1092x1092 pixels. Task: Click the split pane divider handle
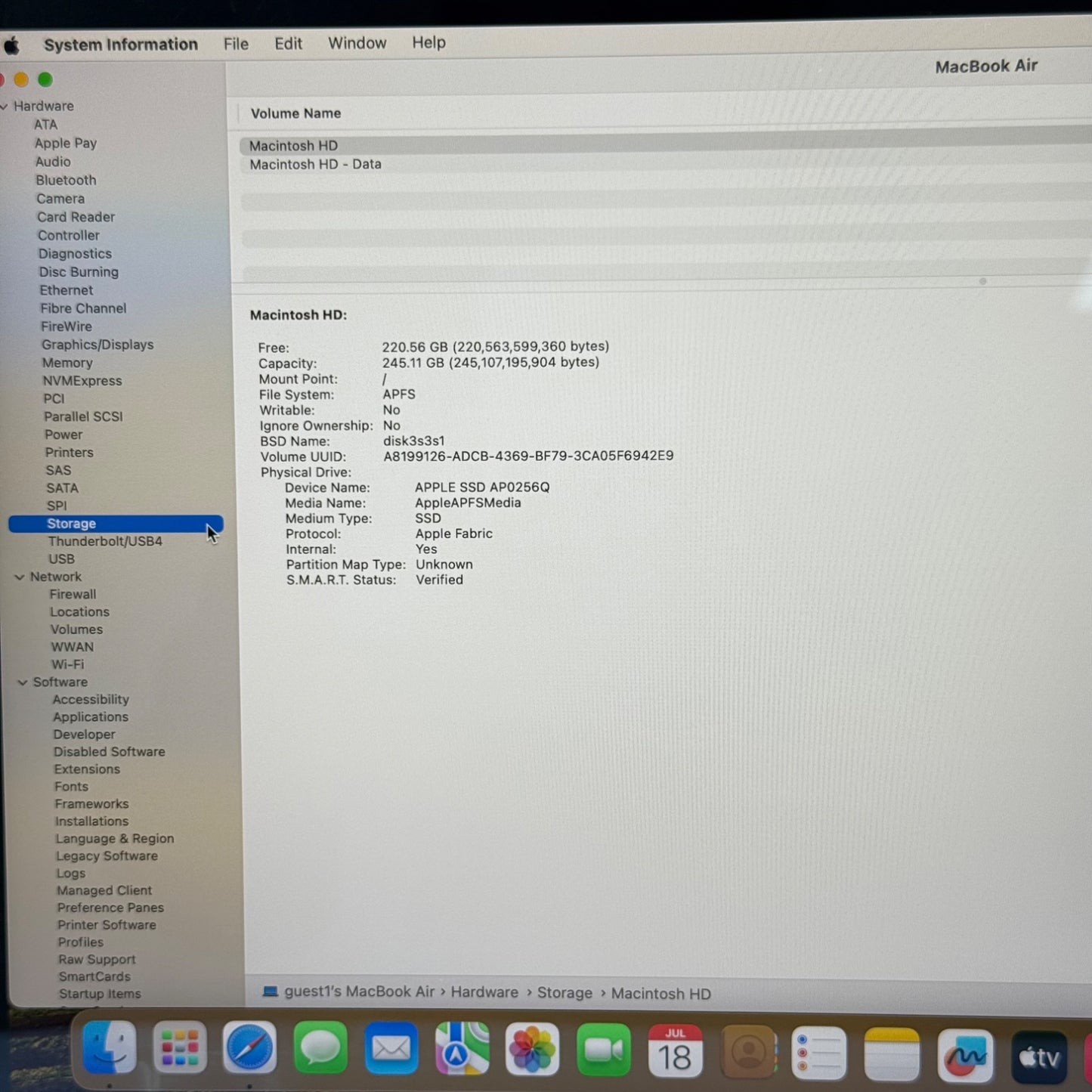[x=982, y=281]
